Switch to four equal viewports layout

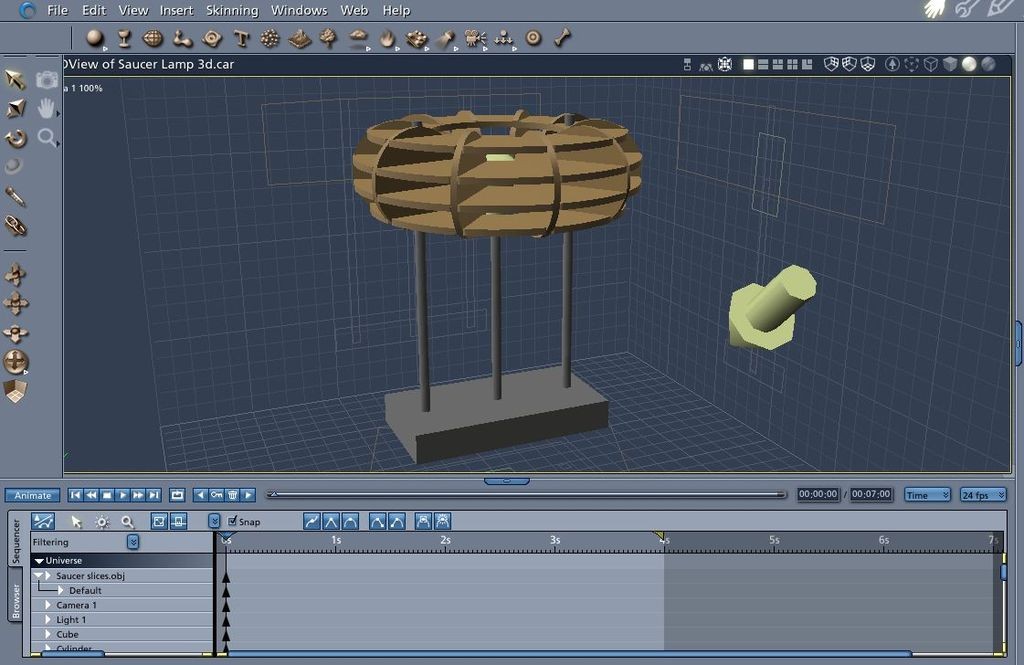pos(792,64)
